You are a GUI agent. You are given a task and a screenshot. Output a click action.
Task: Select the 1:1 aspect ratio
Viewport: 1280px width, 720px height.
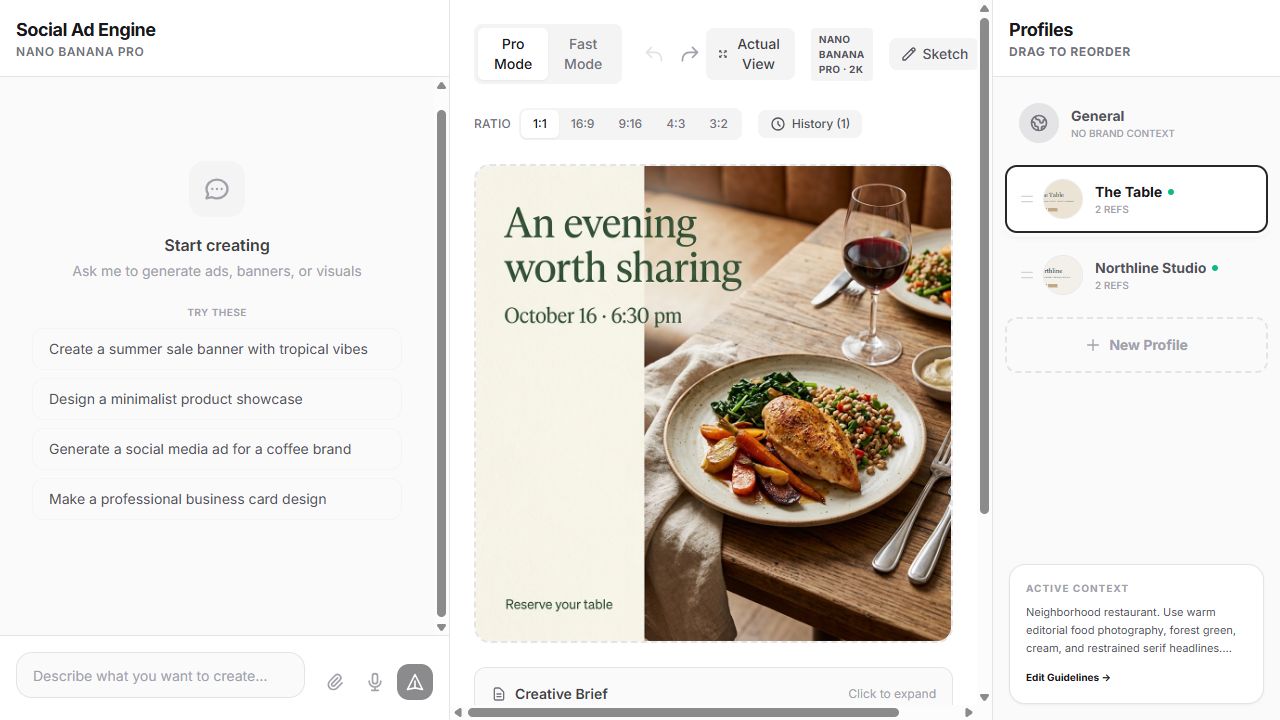click(x=540, y=124)
